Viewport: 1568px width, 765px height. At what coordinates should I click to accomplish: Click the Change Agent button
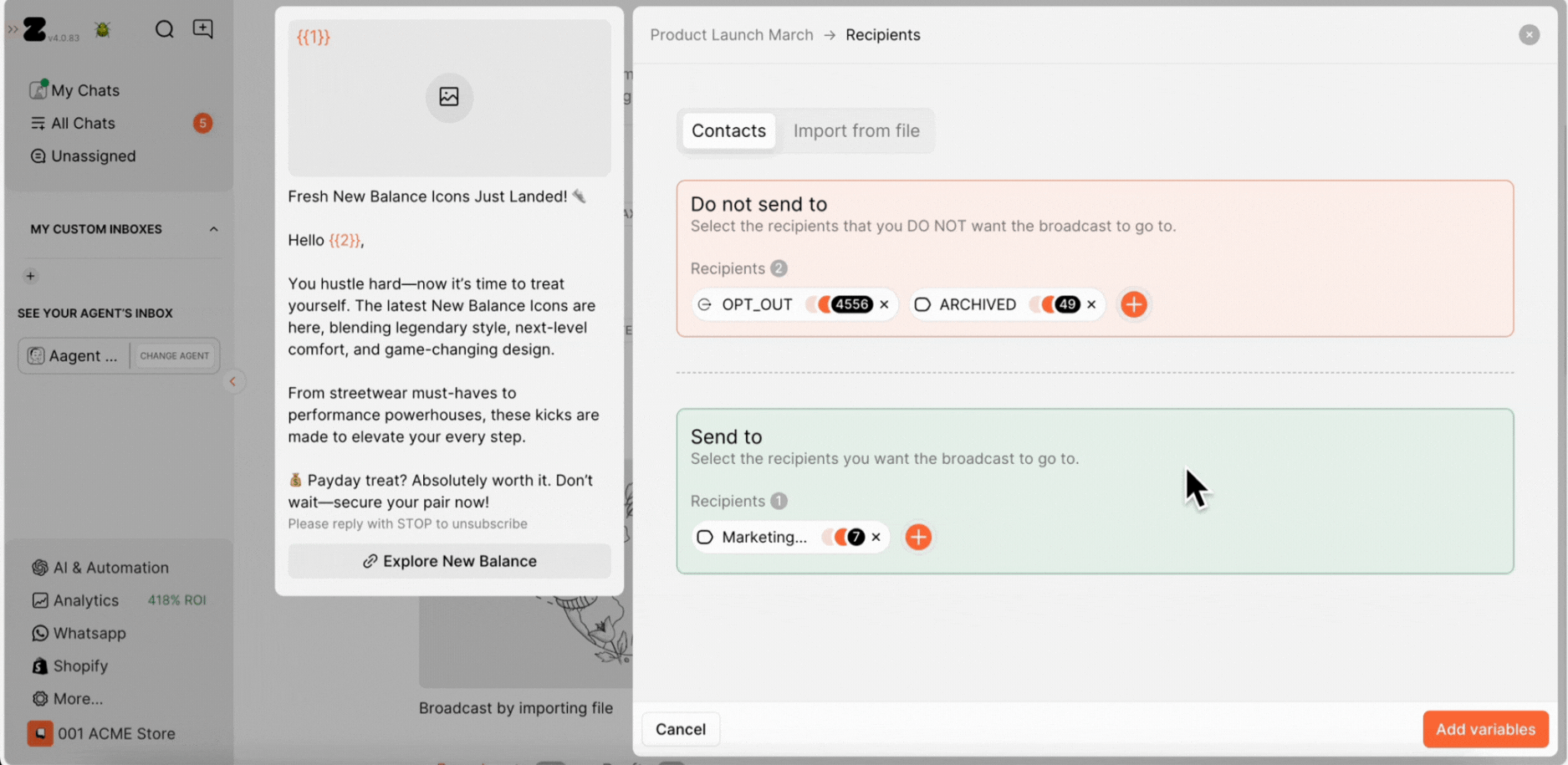175,355
